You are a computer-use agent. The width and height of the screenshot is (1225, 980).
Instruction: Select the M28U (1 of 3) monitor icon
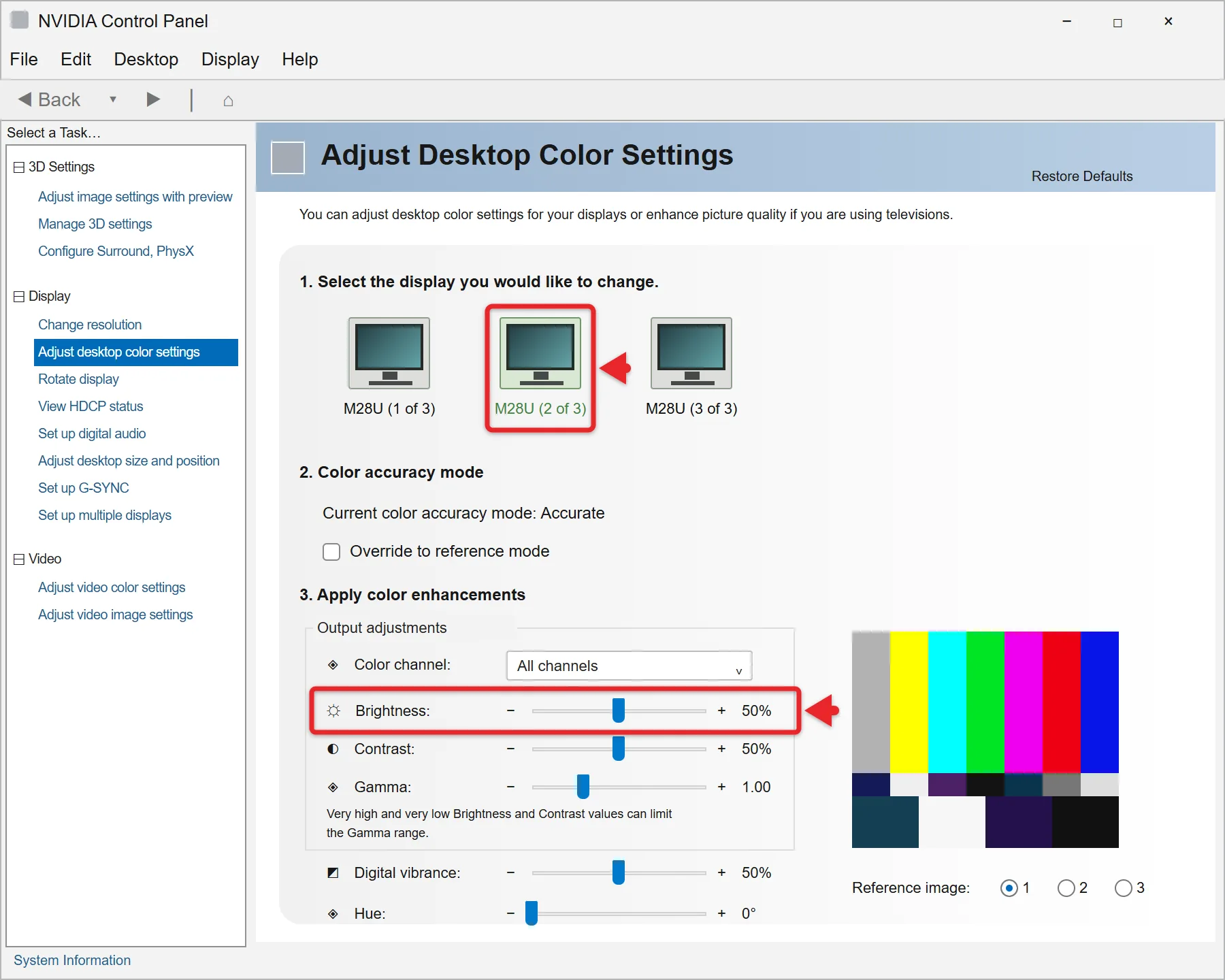pos(389,353)
